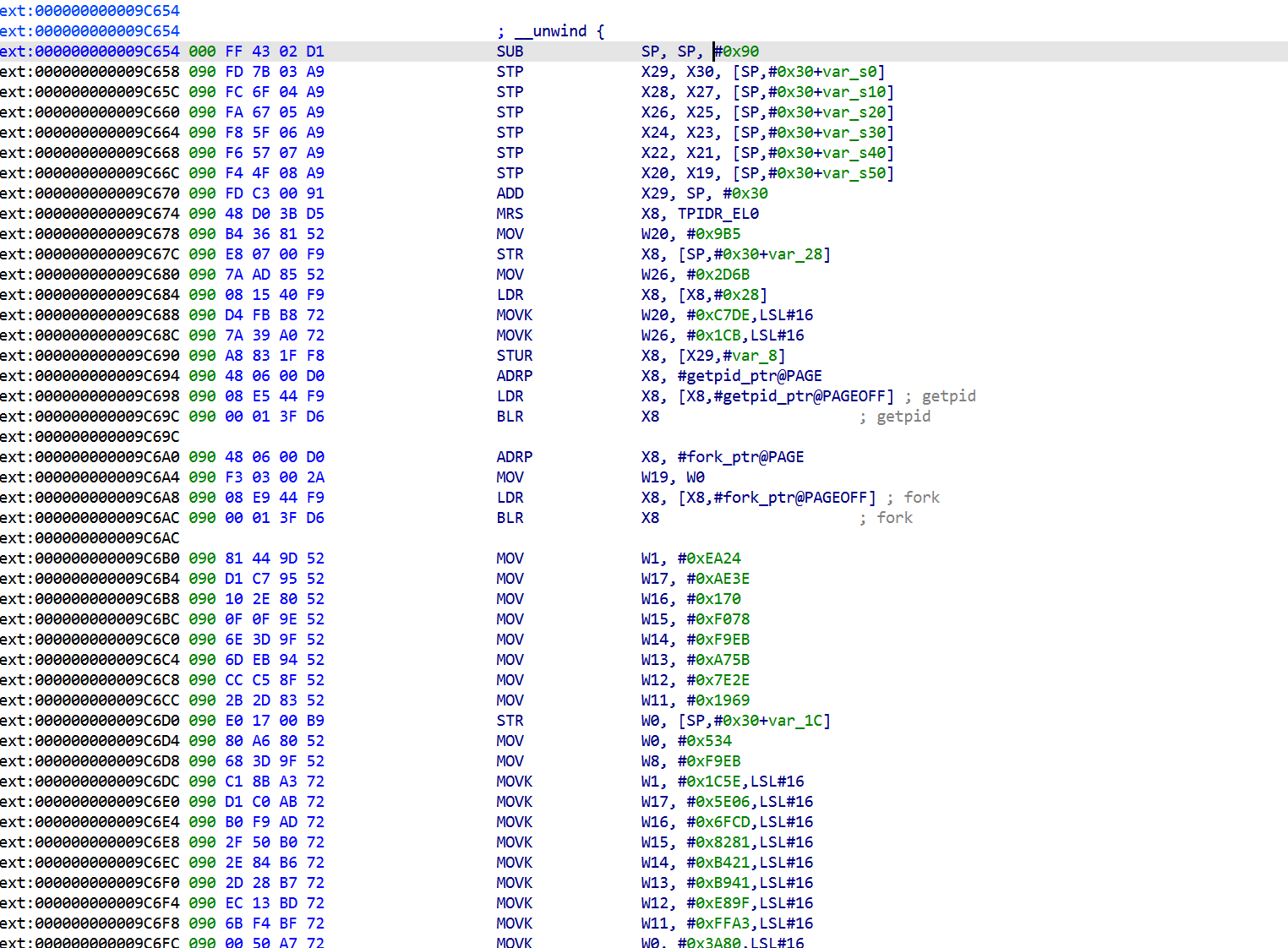
Task: Click the #0x90 operand in the SUB instruction
Action: click(x=737, y=52)
